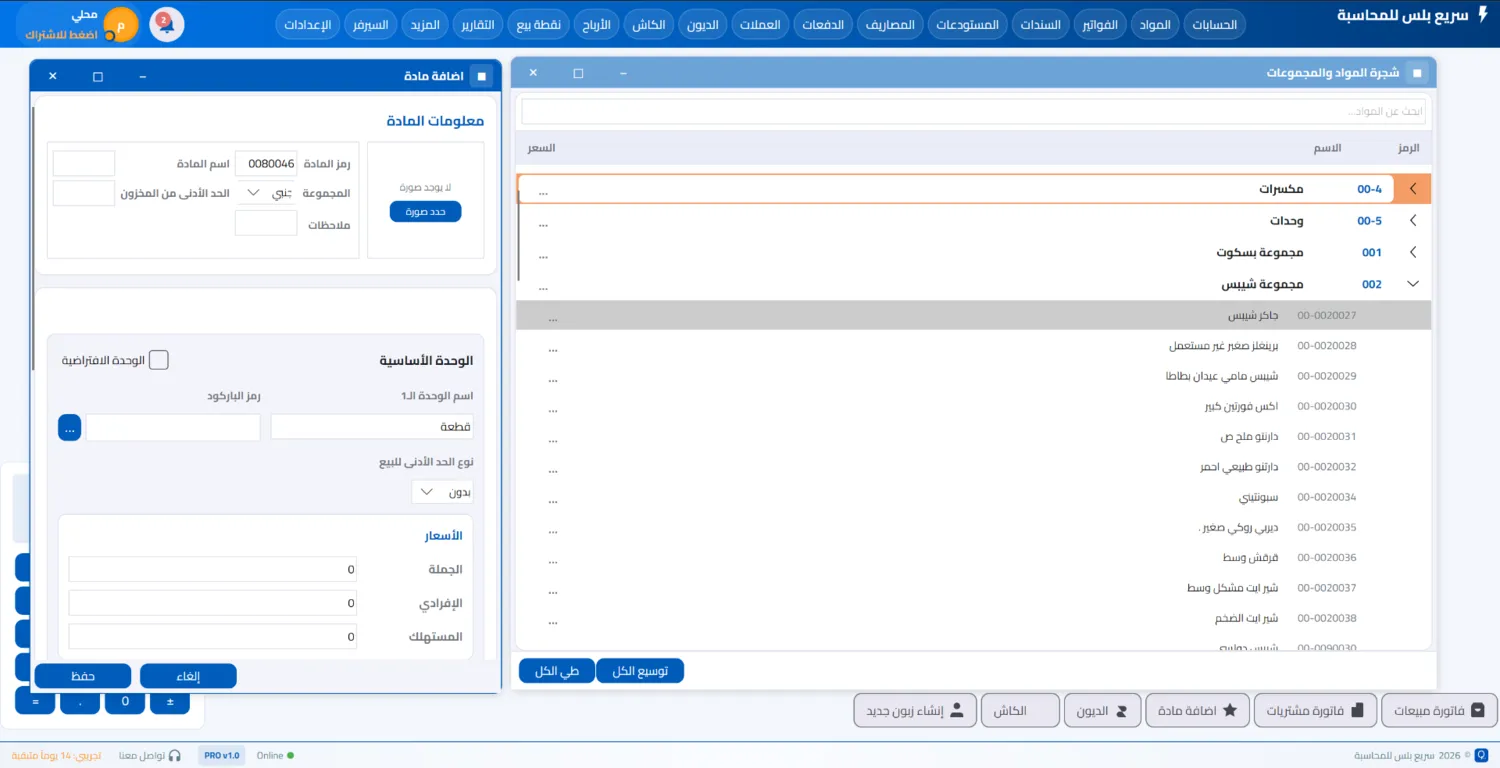Expand the مكسرات group in the tree
The height and width of the screenshot is (768, 1500).
pos(1413,189)
